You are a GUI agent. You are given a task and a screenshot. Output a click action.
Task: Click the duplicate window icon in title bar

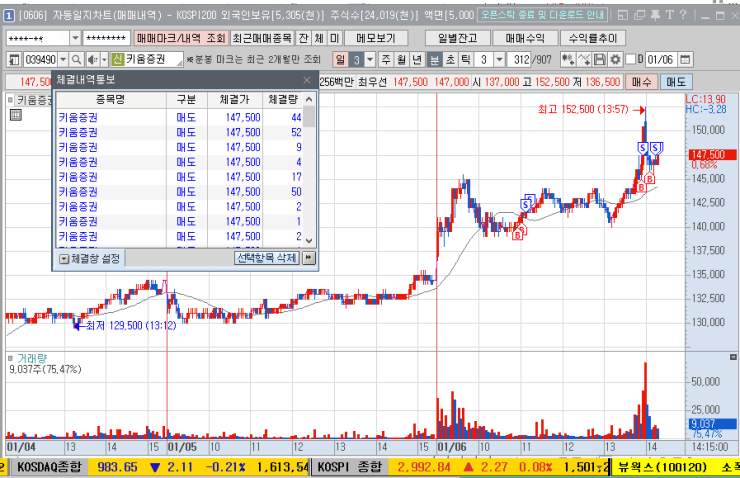(639, 15)
